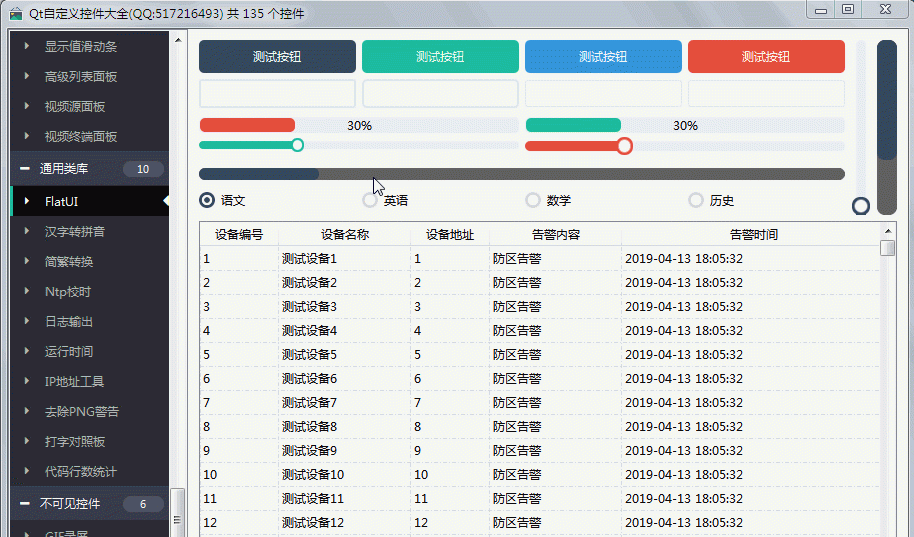Open the 日志输出 sidebar entry
The height and width of the screenshot is (537, 914).
(90, 321)
